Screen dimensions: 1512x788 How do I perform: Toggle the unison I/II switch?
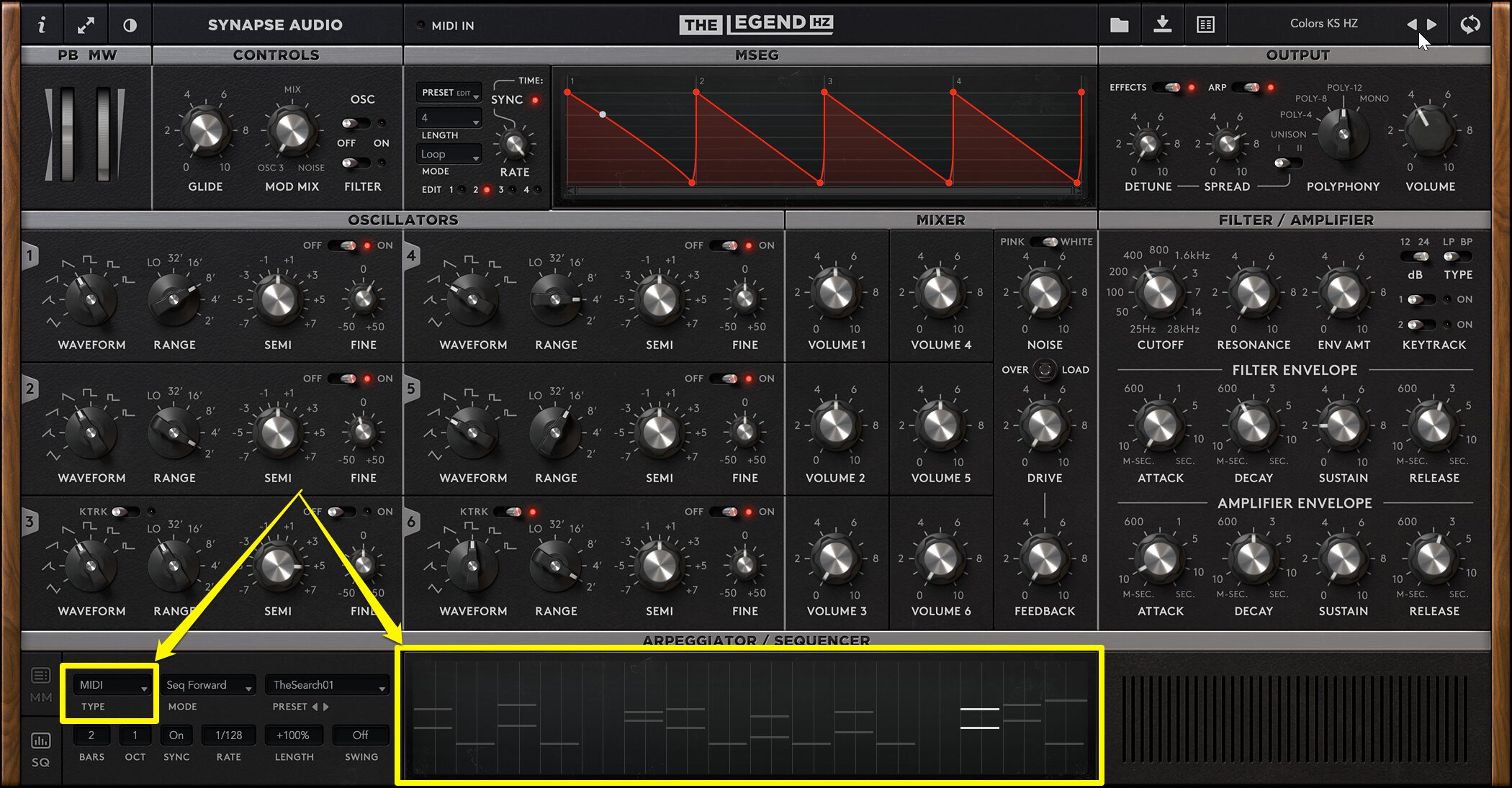1288,163
